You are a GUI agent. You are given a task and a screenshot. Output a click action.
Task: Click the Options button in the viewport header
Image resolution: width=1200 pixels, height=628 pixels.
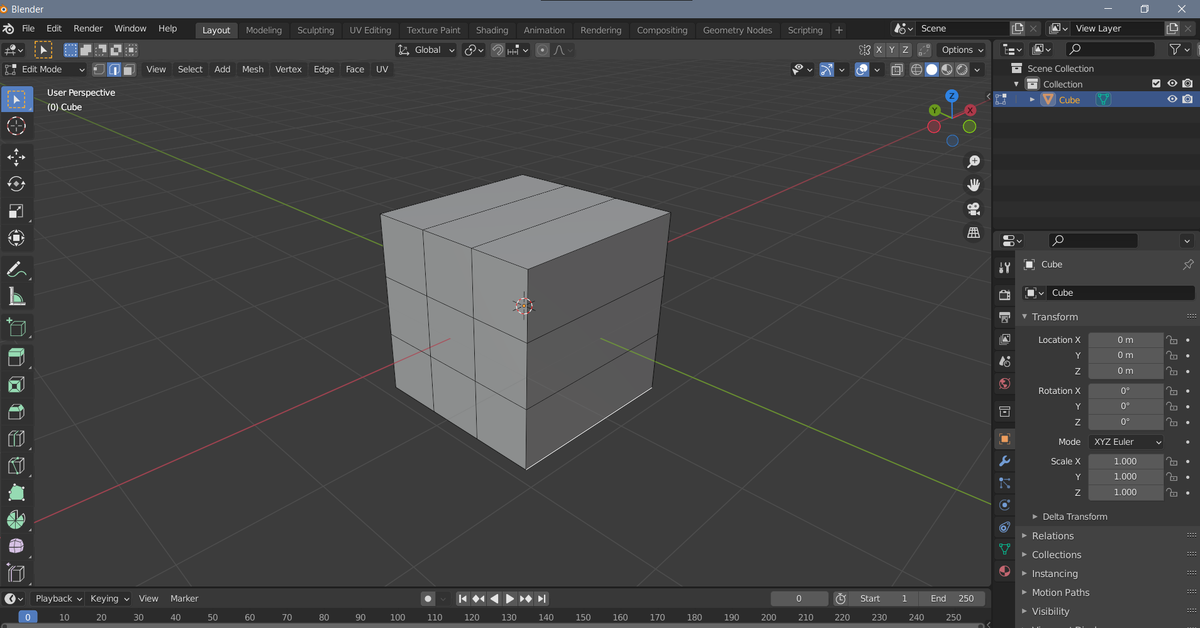(x=962, y=50)
